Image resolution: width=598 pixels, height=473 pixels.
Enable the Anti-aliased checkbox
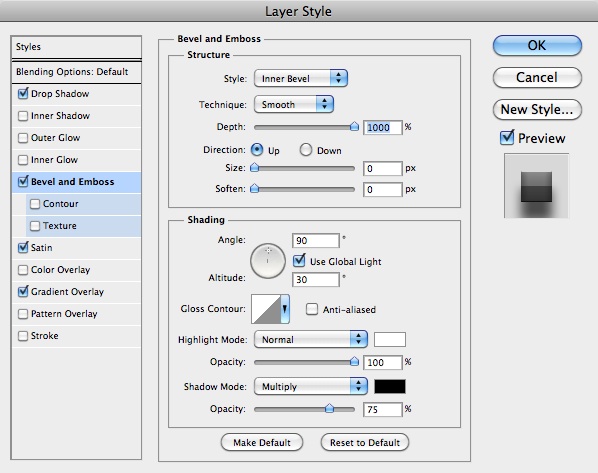[x=312, y=309]
